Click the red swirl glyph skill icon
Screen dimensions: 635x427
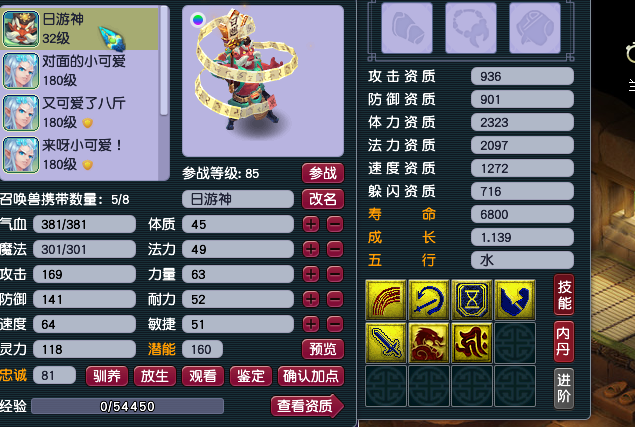tap(472, 343)
